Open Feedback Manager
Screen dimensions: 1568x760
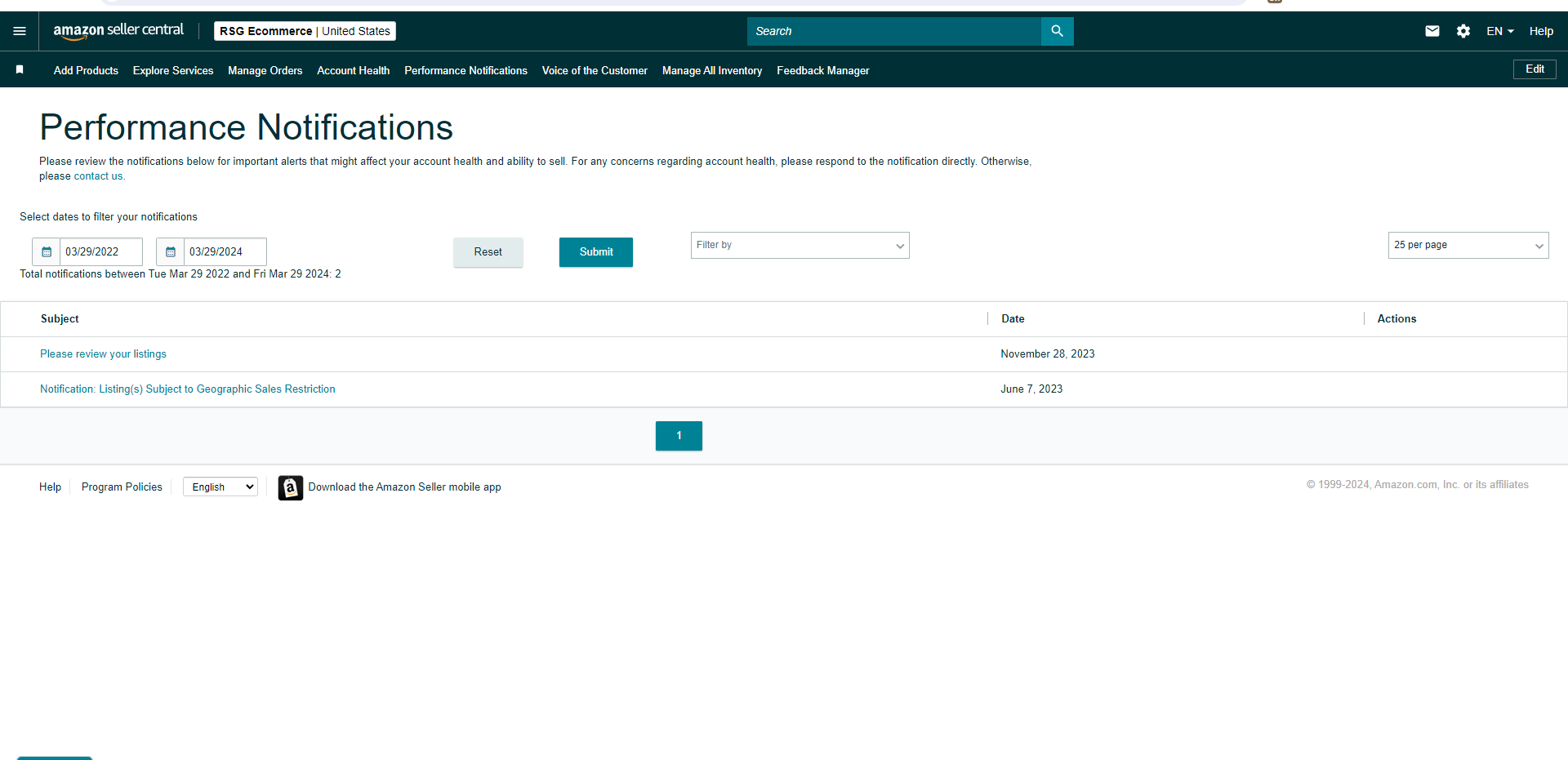click(x=822, y=70)
